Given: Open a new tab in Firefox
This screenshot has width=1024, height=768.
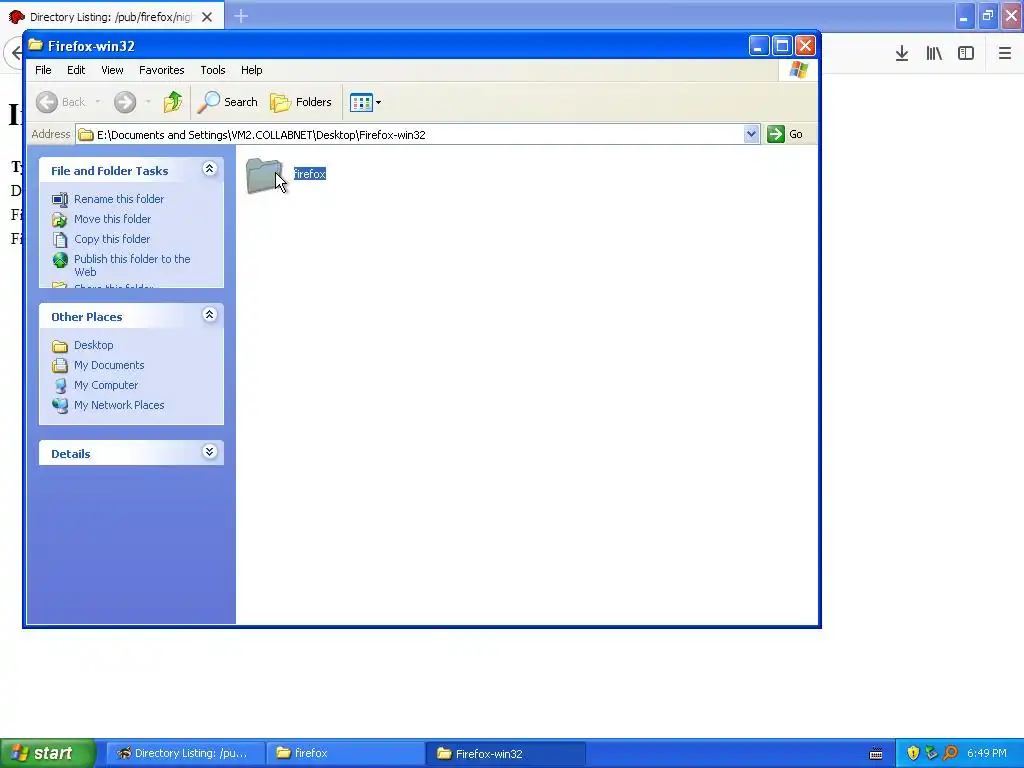Looking at the screenshot, I should coord(241,16).
